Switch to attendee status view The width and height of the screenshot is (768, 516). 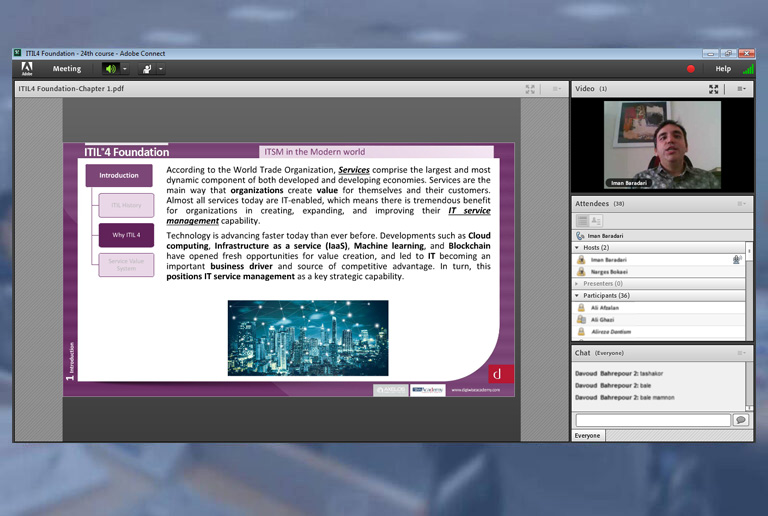[x=596, y=220]
